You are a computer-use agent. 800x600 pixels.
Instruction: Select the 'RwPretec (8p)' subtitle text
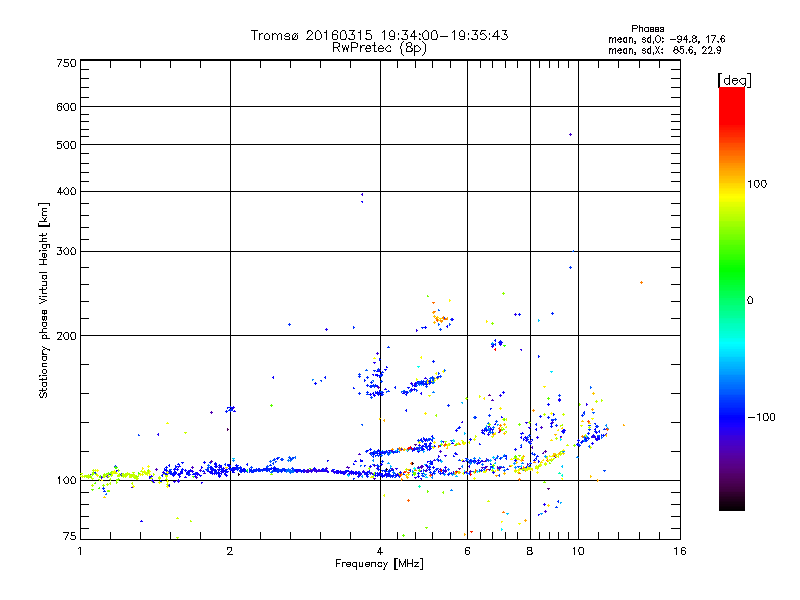(379, 48)
